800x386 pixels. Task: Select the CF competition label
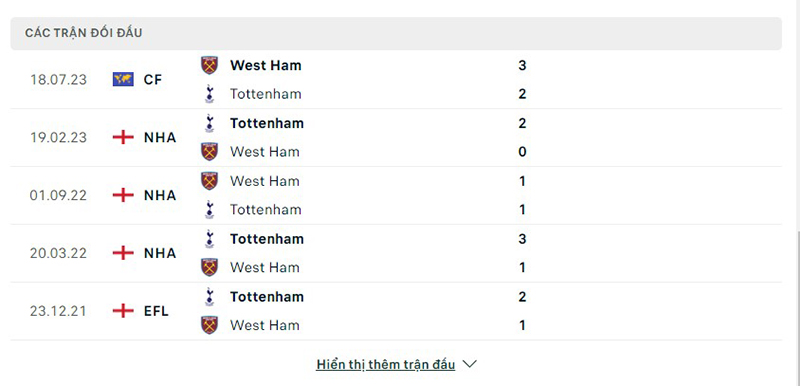coord(153,80)
